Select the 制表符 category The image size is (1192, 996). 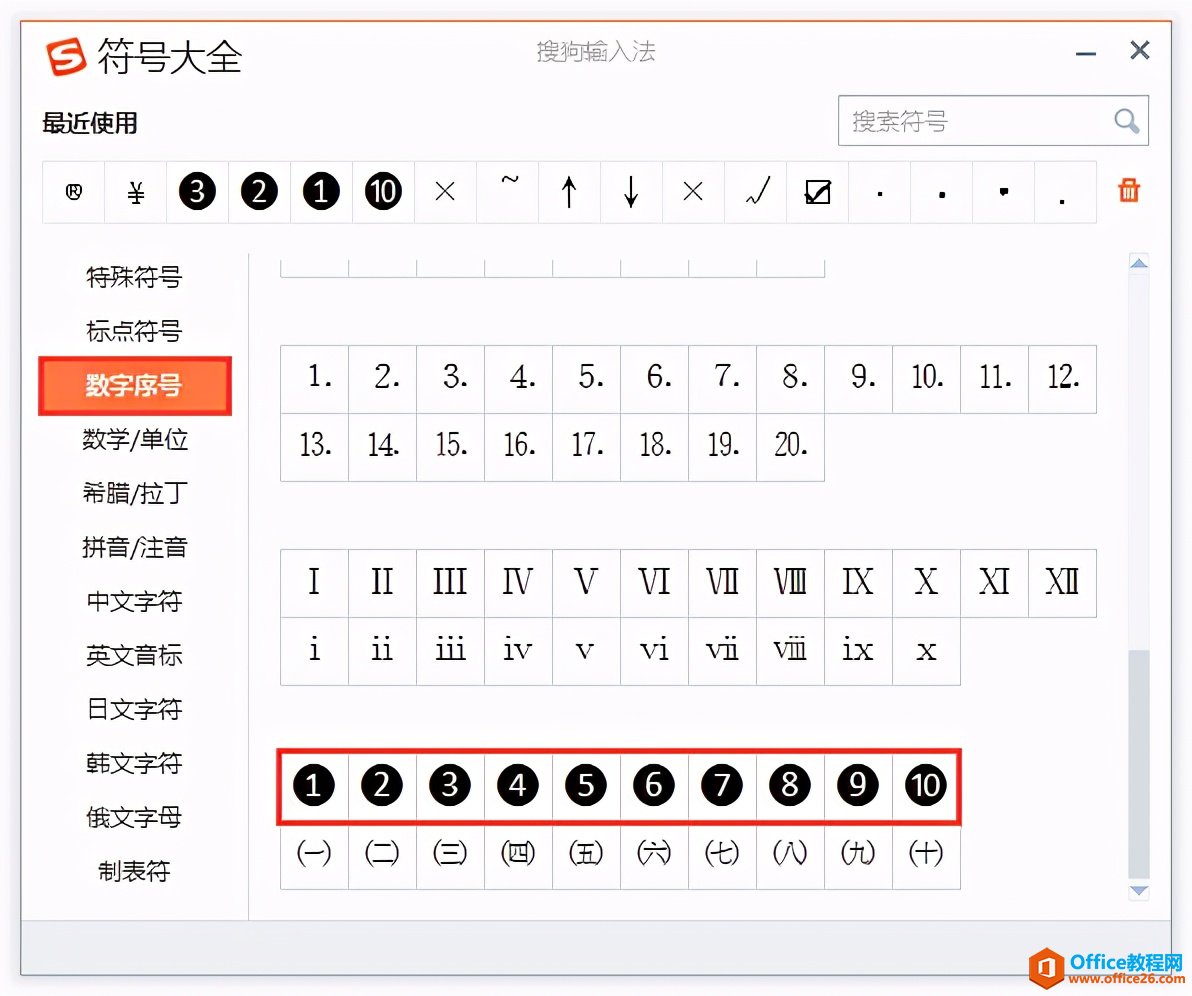(x=135, y=871)
